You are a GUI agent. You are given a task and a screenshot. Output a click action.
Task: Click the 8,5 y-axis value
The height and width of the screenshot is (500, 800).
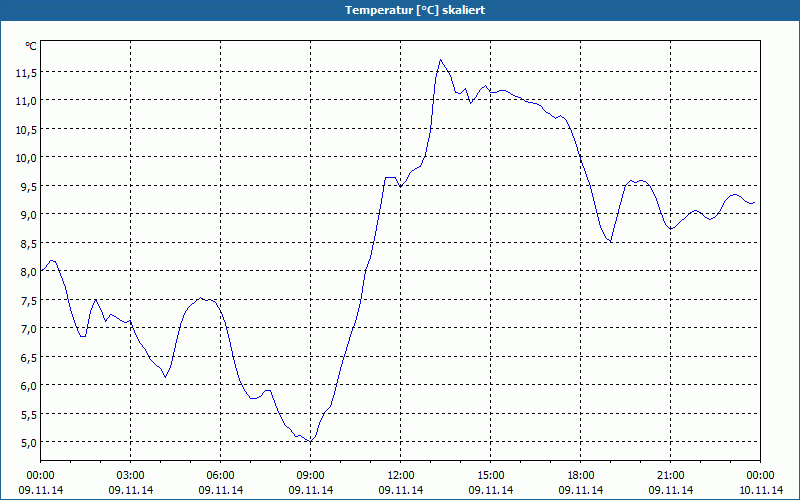point(29,244)
